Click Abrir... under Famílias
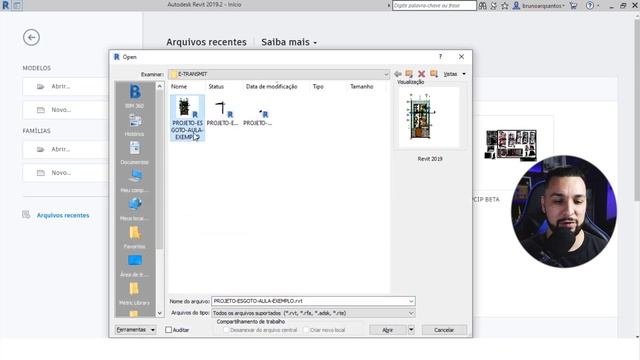This screenshot has width=640, height=360. click(x=65, y=149)
